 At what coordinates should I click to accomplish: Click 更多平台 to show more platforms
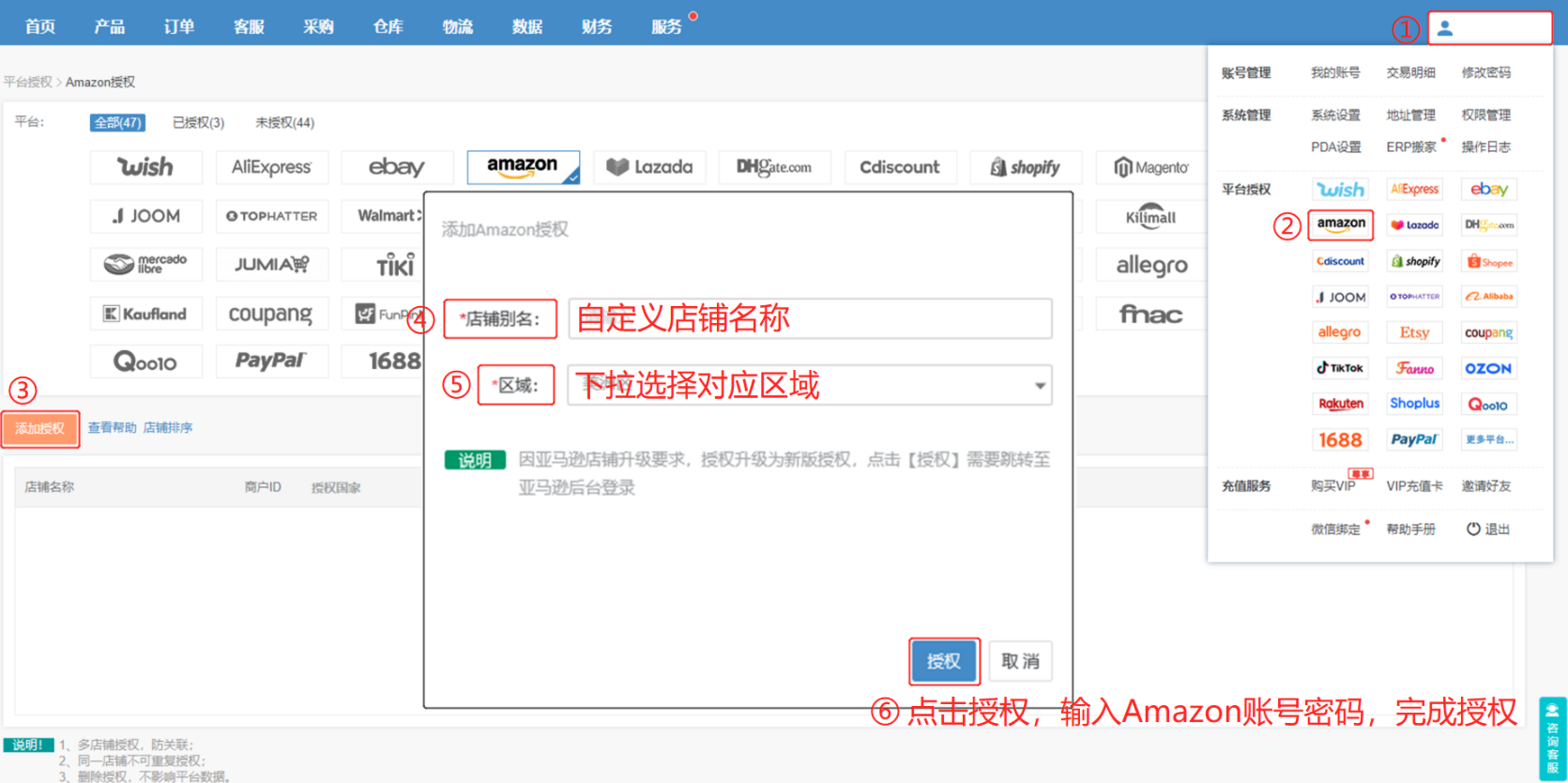[x=1489, y=439]
